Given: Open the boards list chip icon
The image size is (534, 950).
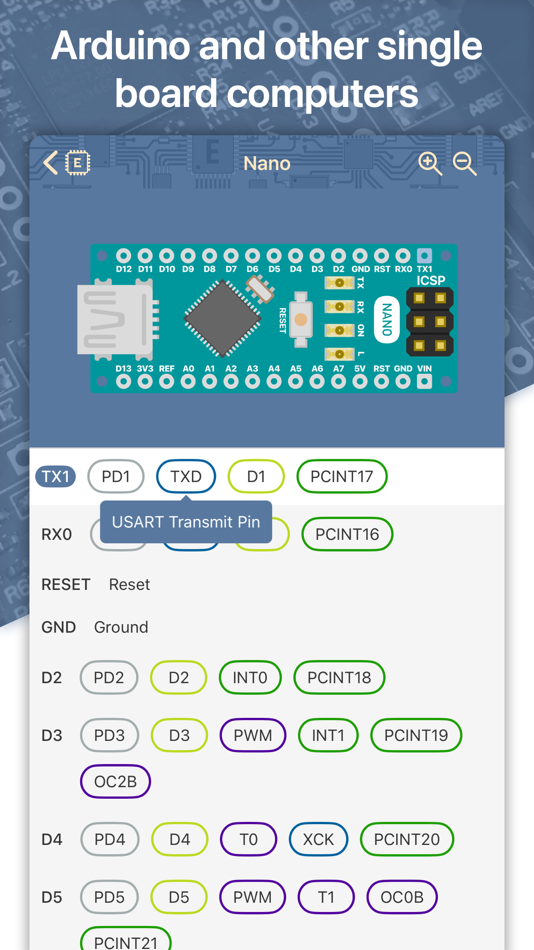Looking at the screenshot, I should (x=78, y=163).
